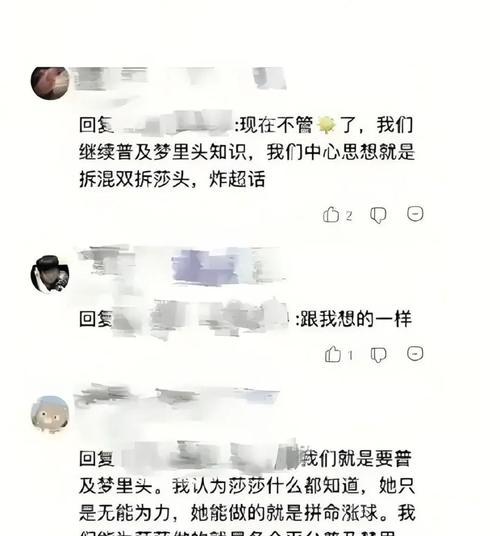Tap the round minus icon on the 炸超话 comment
The width and height of the screenshot is (500, 536).
[415, 214]
